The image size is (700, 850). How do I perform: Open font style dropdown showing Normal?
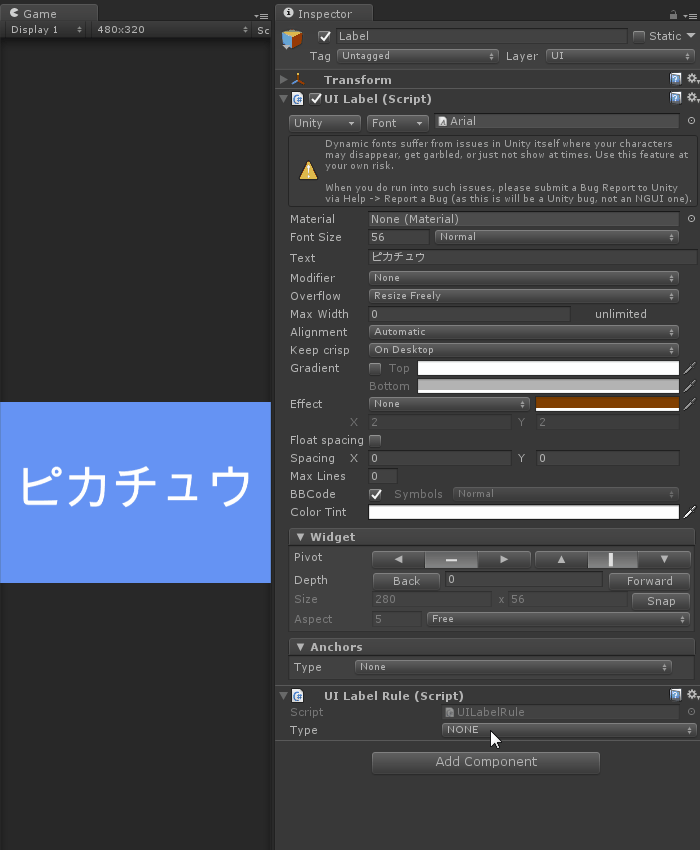(x=556, y=237)
